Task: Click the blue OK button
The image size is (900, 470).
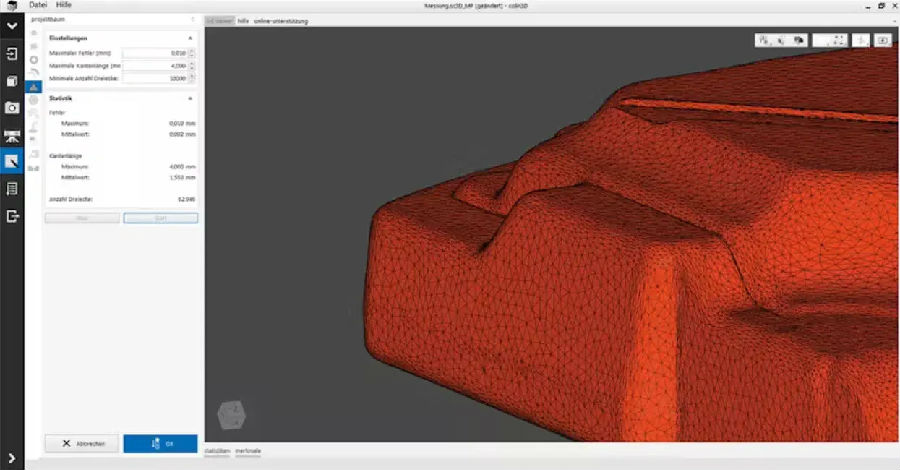Action: click(x=160, y=444)
